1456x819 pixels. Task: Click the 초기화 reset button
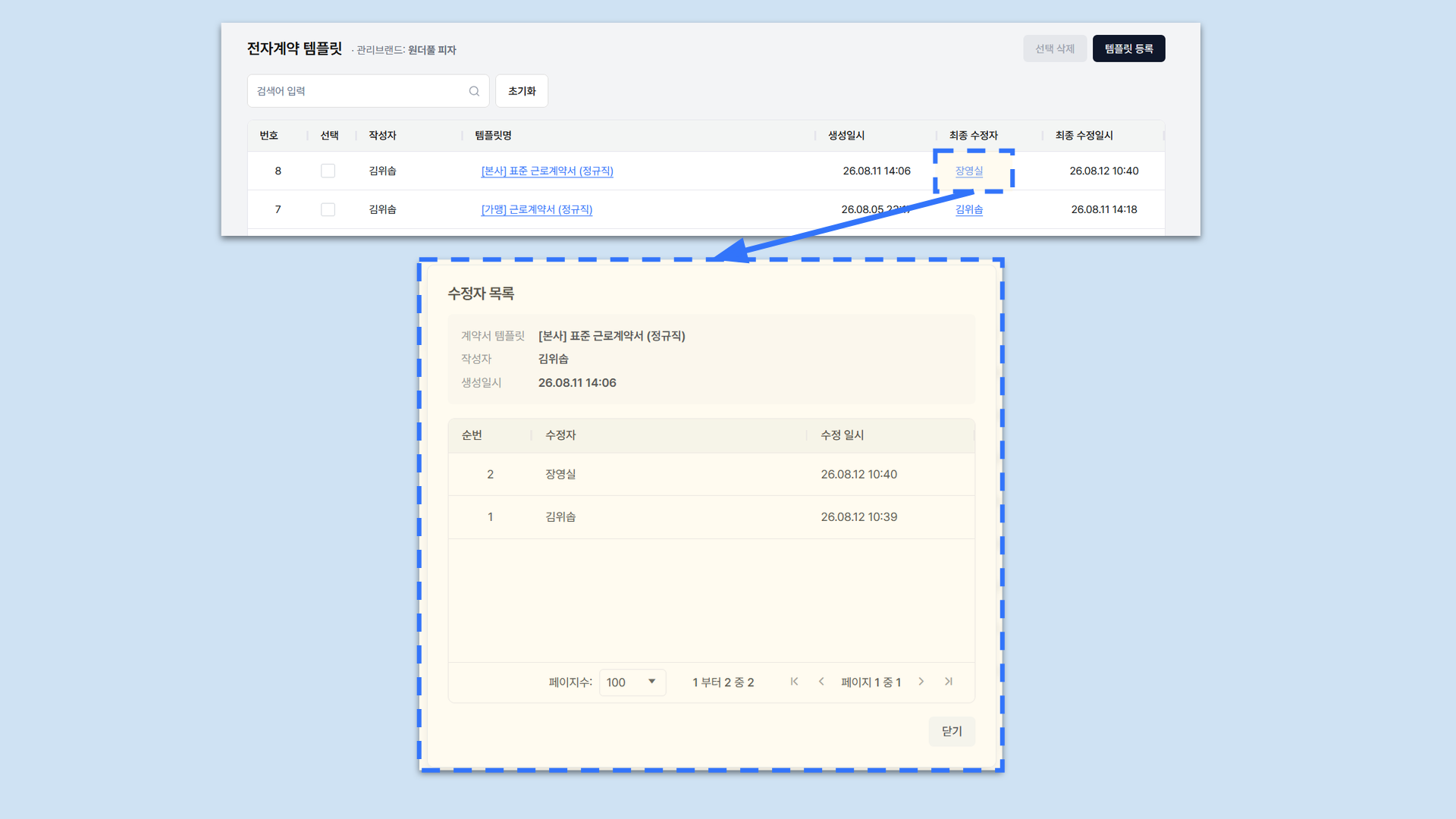click(x=522, y=91)
